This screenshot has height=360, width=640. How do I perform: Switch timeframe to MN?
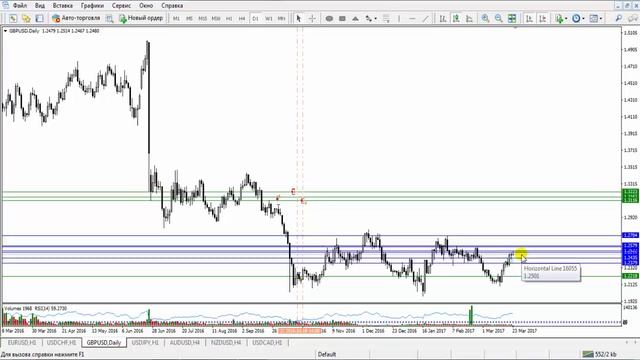tap(282, 18)
